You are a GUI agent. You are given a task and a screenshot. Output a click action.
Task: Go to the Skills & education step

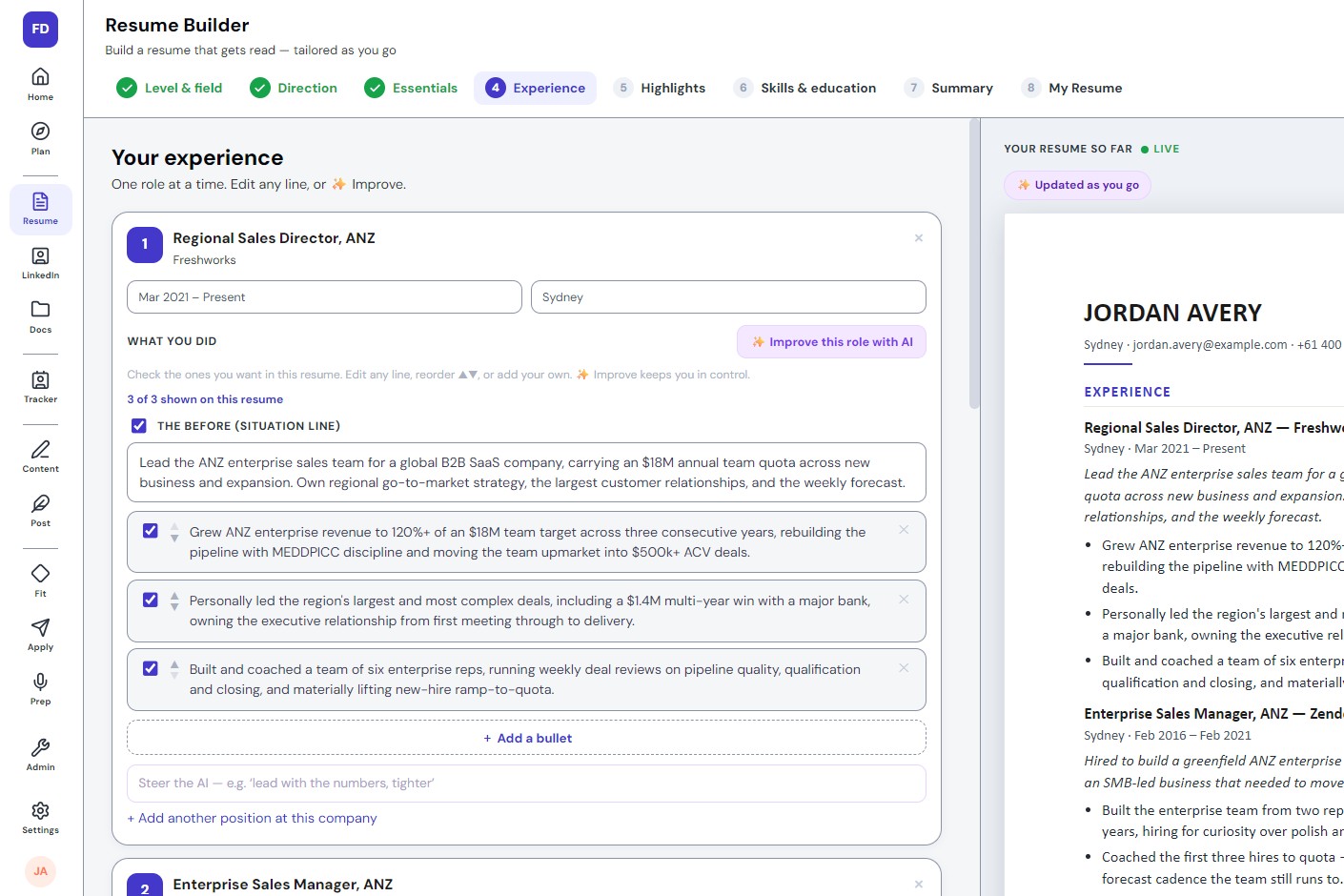[805, 88]
